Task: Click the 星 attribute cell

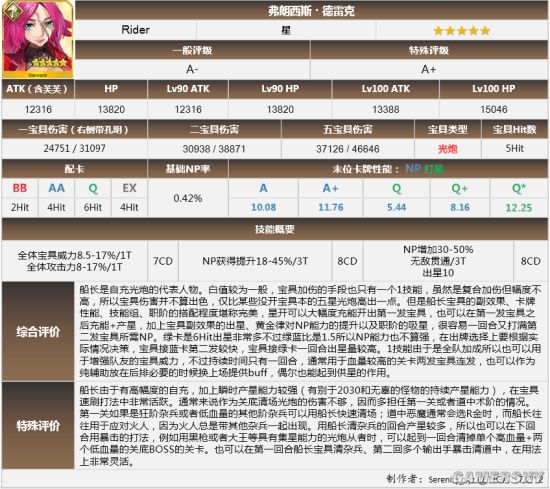Action: [x=286, y=31]
